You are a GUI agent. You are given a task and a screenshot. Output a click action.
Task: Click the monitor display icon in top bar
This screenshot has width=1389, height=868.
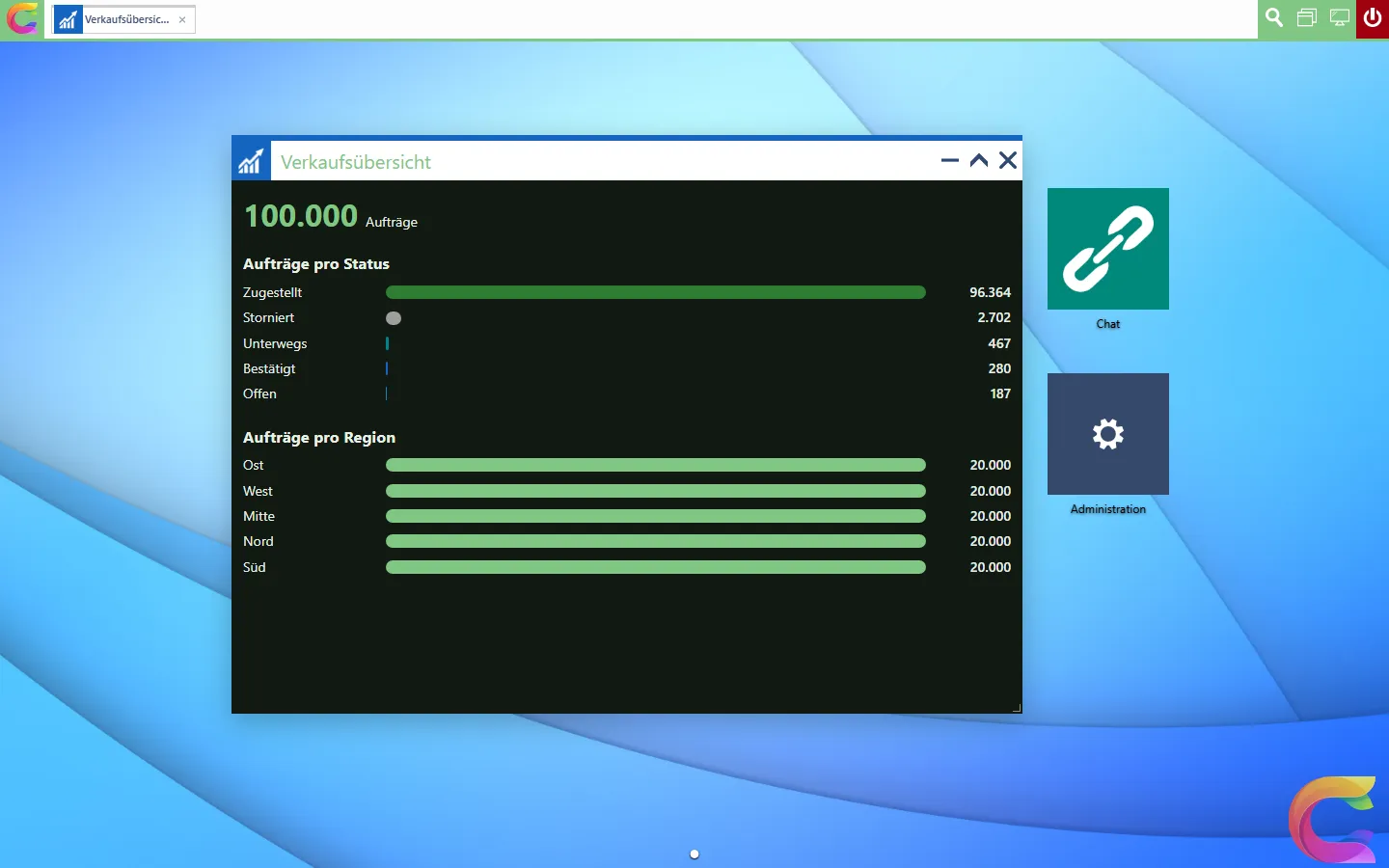click(x=1340, y=18)
